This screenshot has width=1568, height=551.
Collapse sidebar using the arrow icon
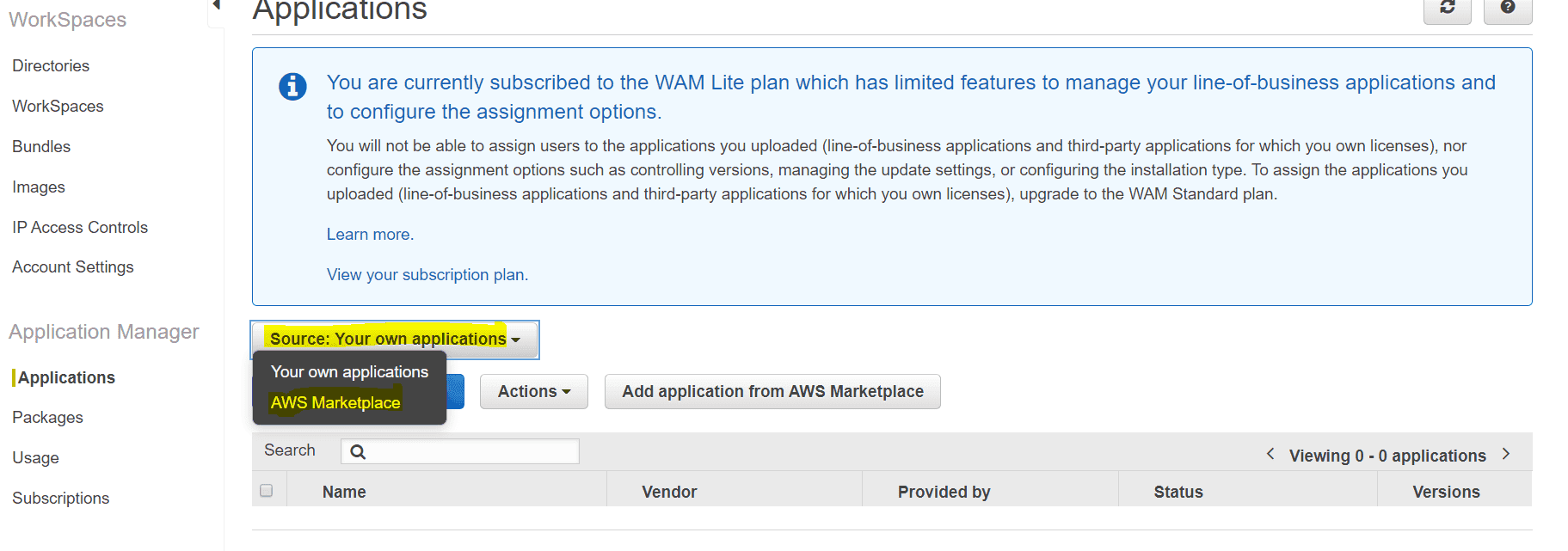point(217,5)
